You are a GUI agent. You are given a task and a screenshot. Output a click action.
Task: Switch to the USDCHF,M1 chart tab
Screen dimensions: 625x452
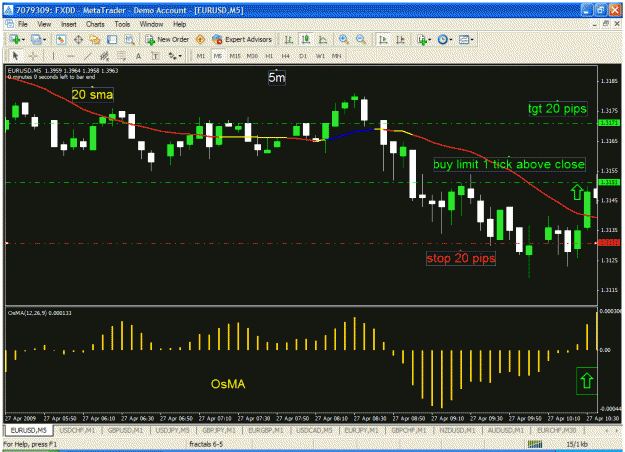click(77, 430)
